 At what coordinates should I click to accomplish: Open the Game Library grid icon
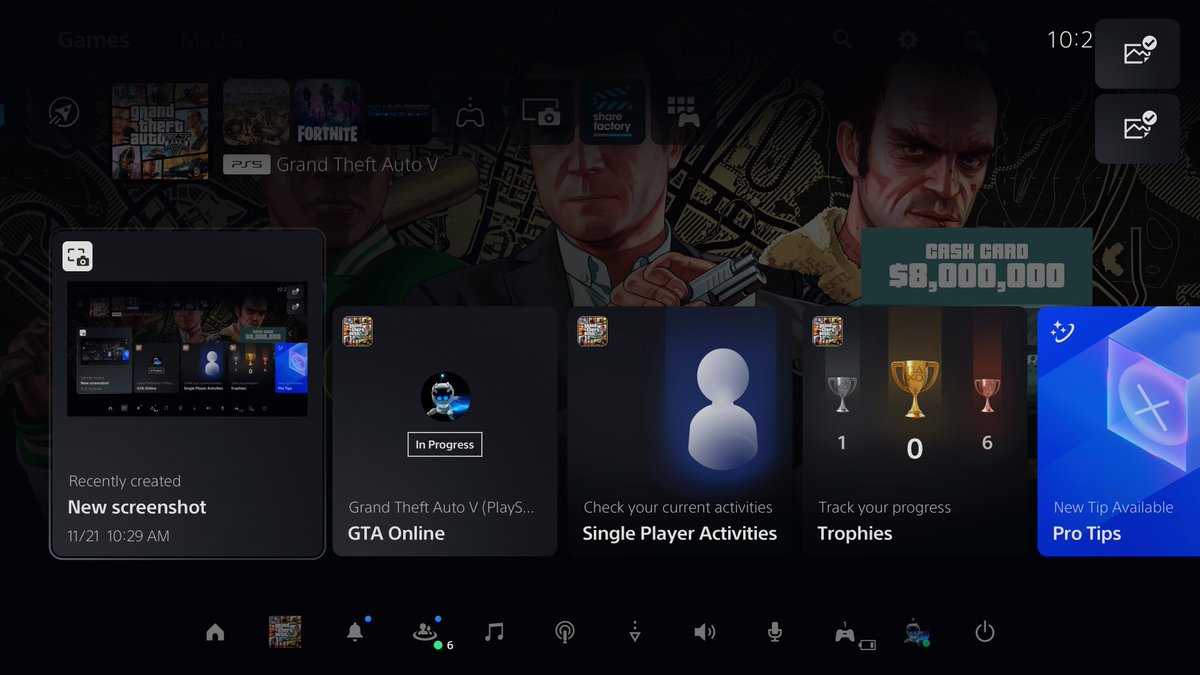pyautogui.click(x=684, y=112)
